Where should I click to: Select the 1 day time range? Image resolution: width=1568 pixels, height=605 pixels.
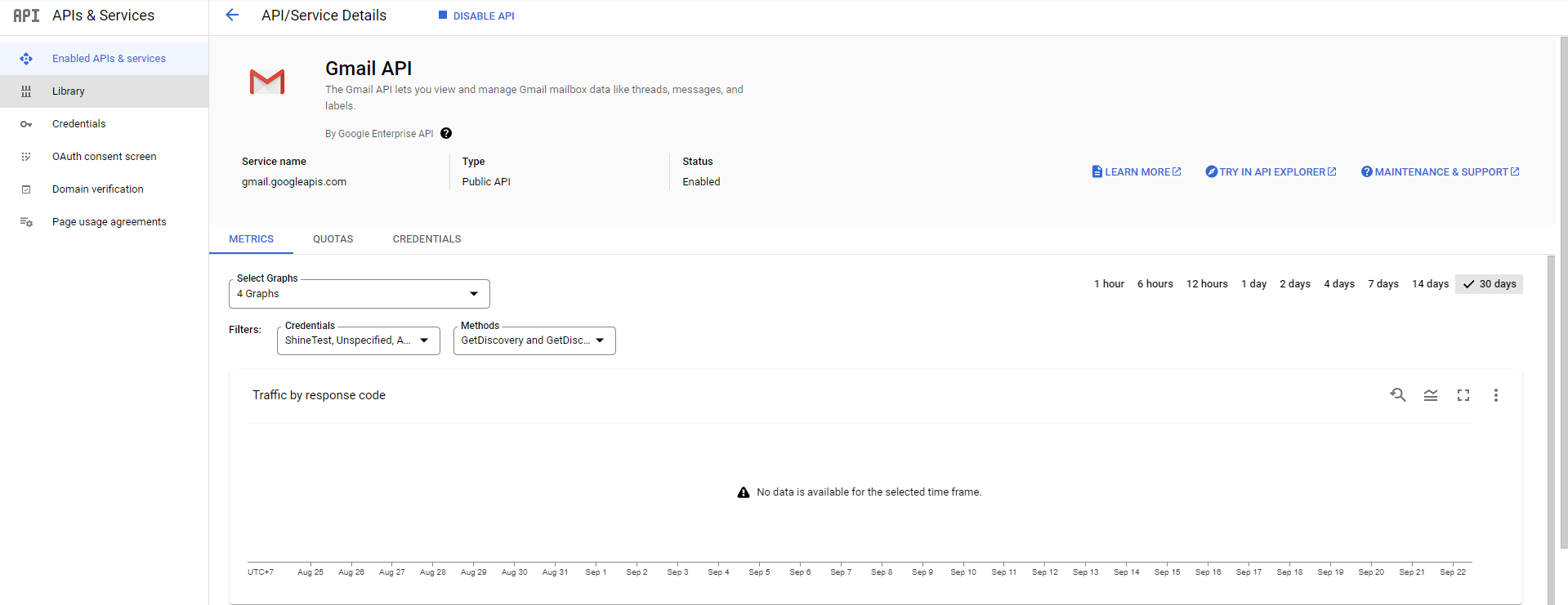(1253, 284)
